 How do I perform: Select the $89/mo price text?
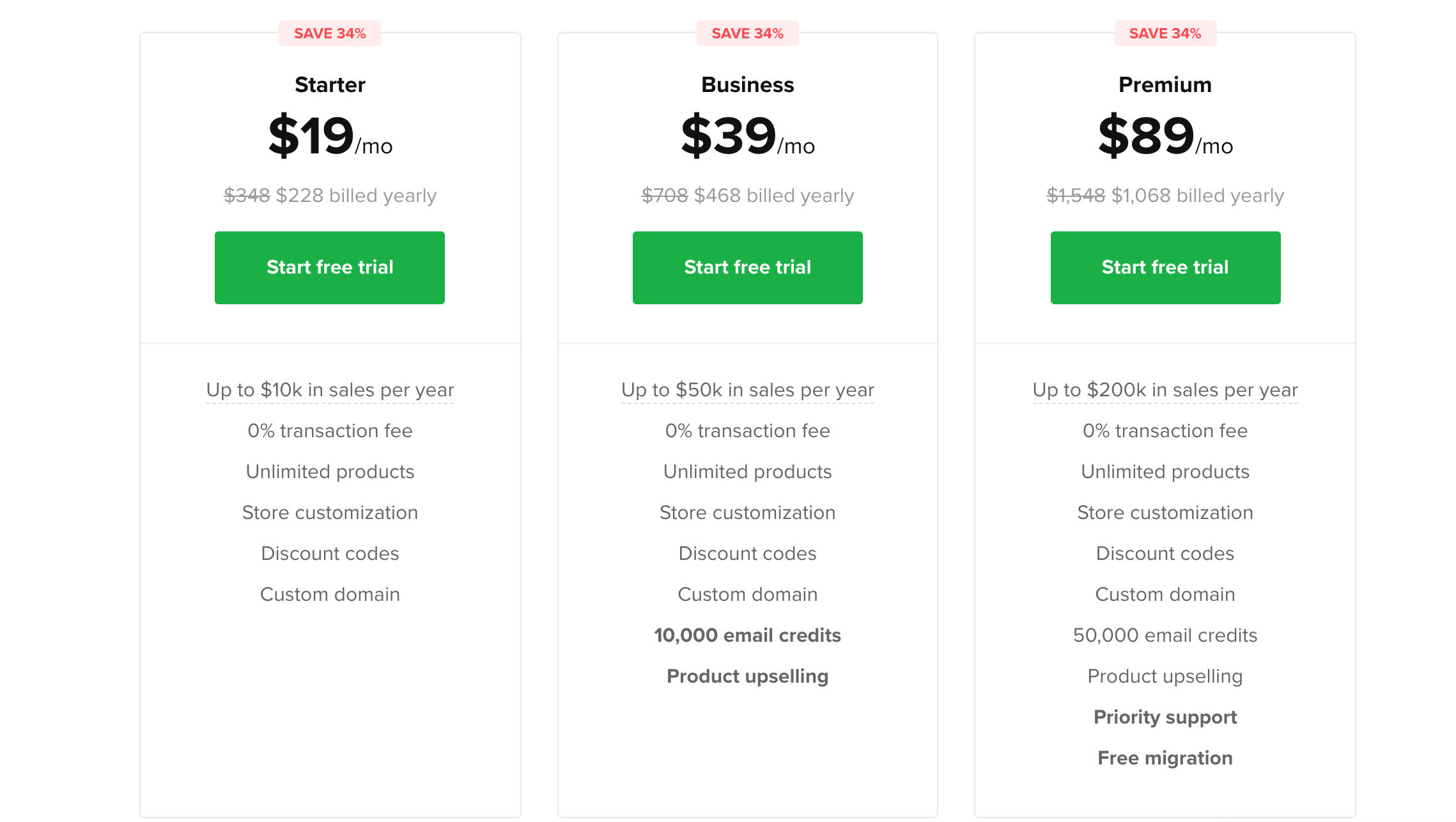coord(1165,136)
